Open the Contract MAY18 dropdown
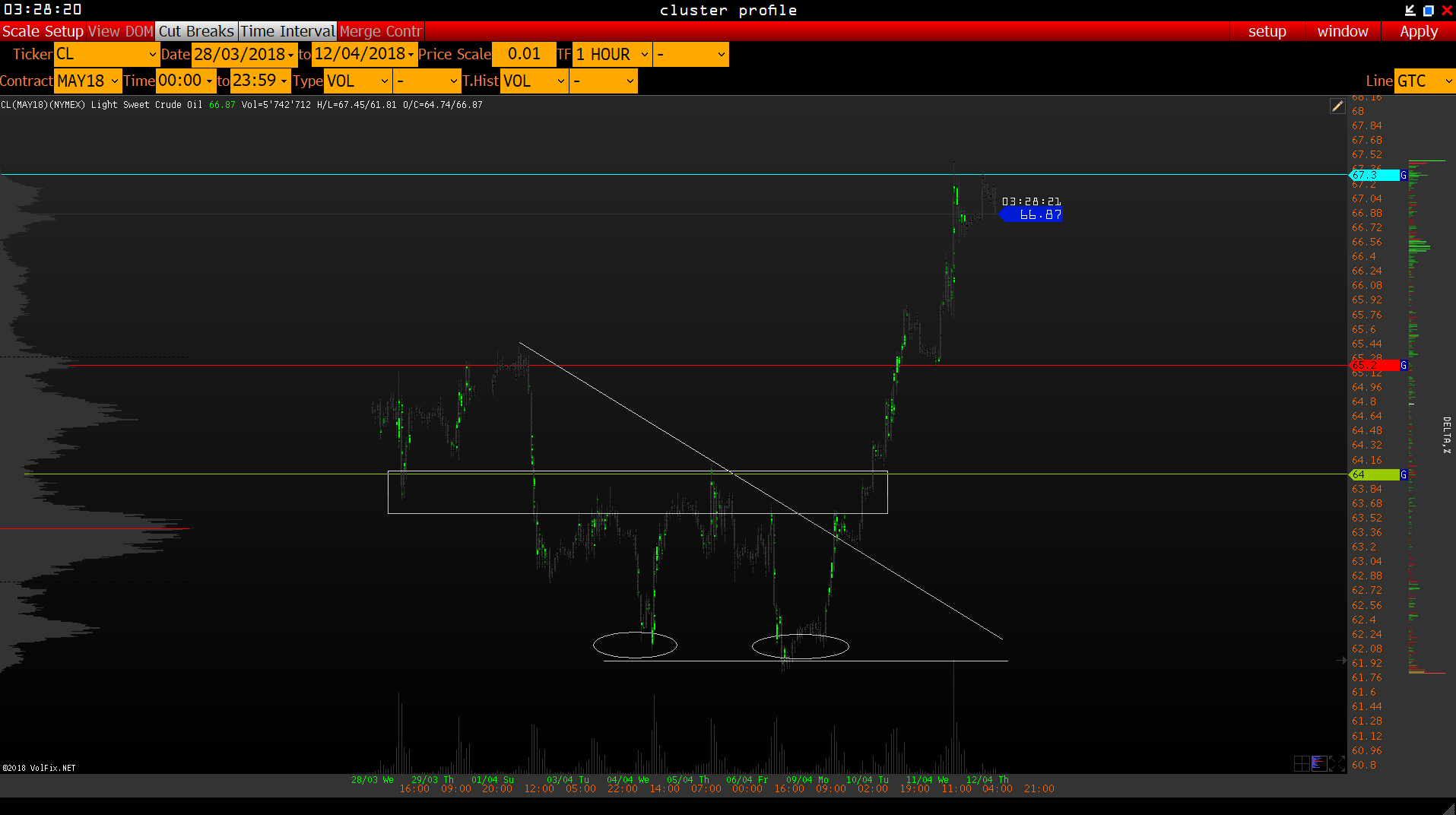This screenshot has width=1456, height=815. point(88,81)
